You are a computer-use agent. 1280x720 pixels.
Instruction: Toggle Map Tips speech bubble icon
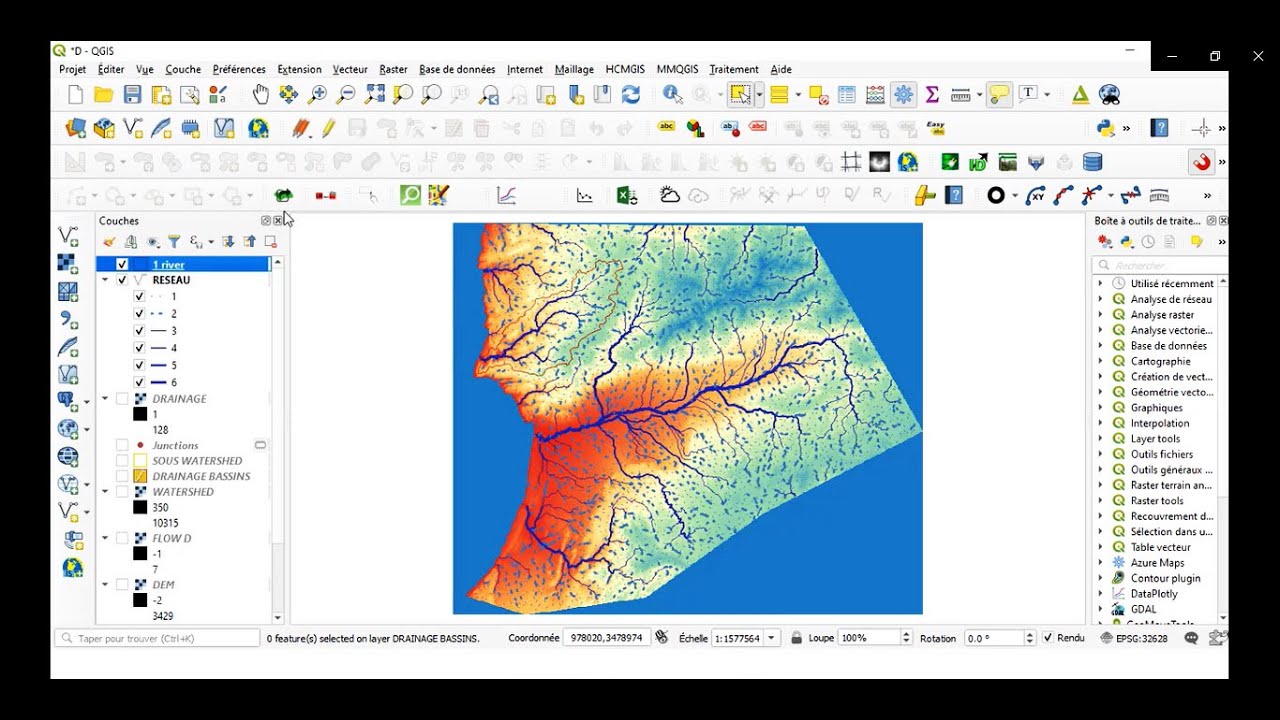[999, 95]
